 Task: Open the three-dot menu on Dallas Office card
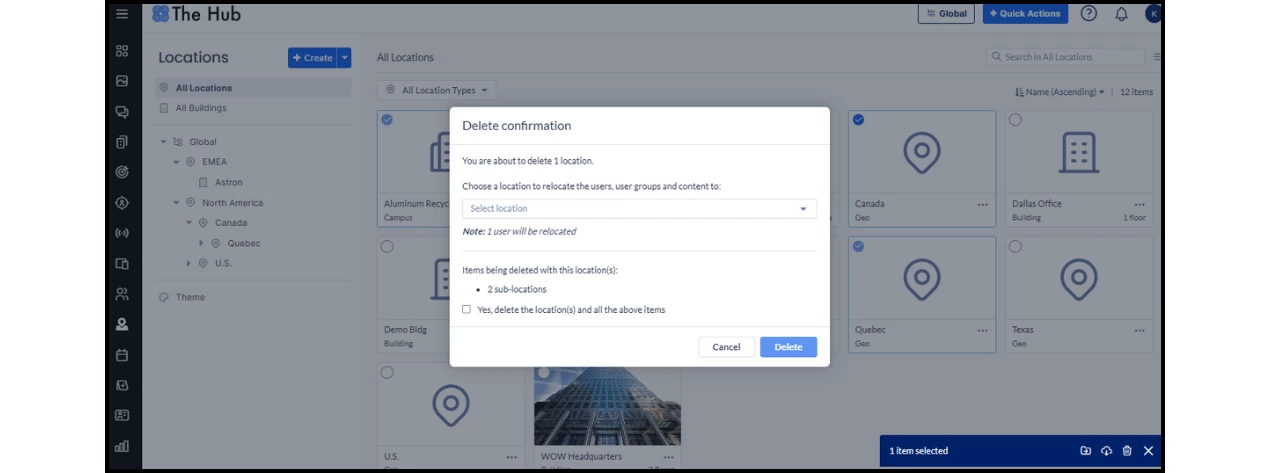coord(1139,204)
